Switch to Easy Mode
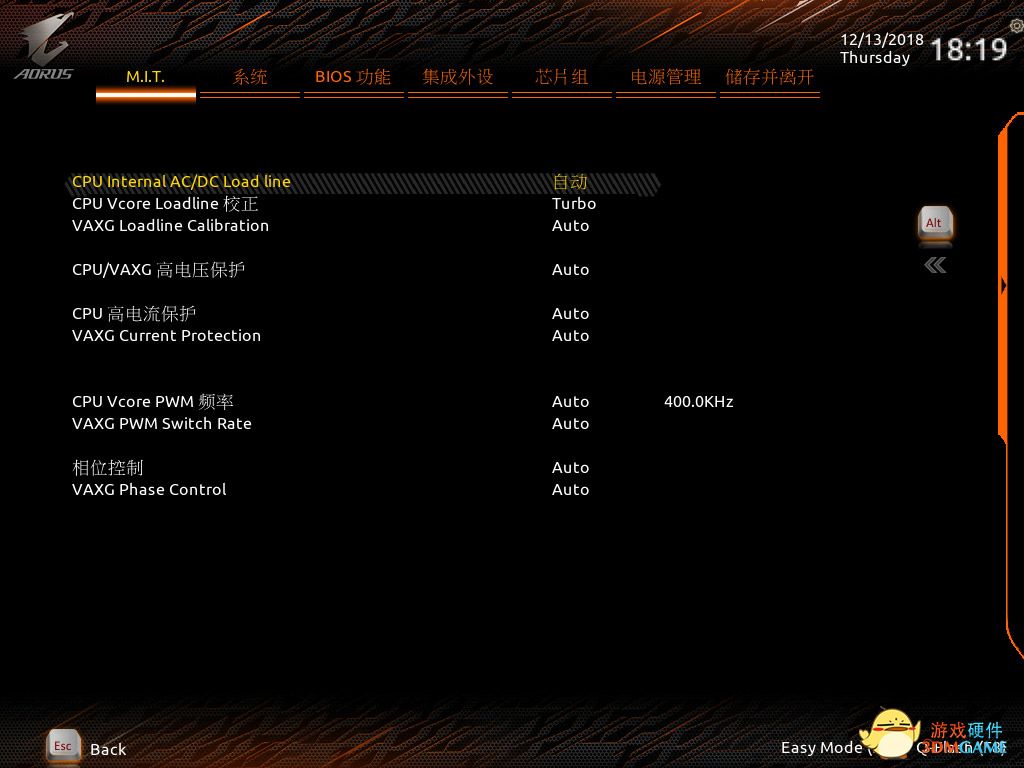 pos(822,747)
